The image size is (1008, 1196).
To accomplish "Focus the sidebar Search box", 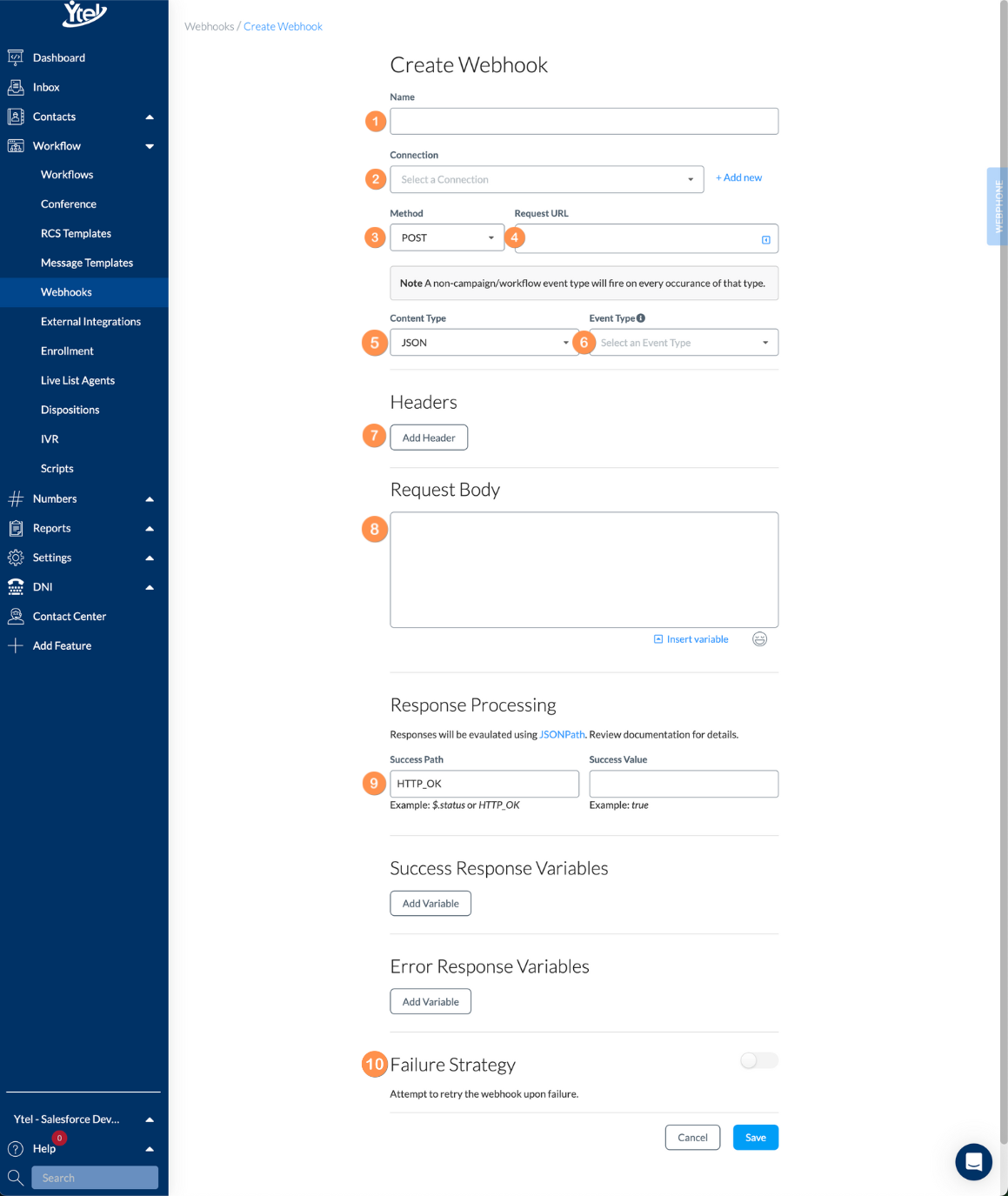I will coord(95,1178).
